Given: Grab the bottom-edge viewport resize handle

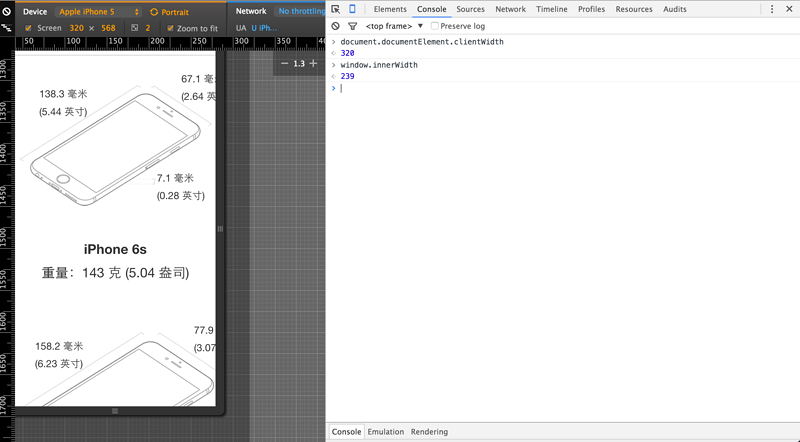Looking at the screenshot, I should tap(115, 411).
